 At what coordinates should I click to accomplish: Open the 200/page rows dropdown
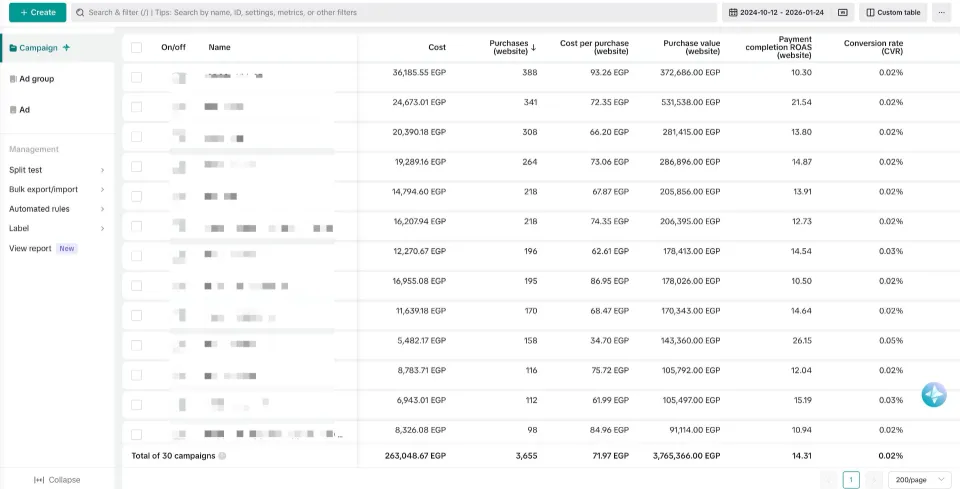[x=919, y=480]
